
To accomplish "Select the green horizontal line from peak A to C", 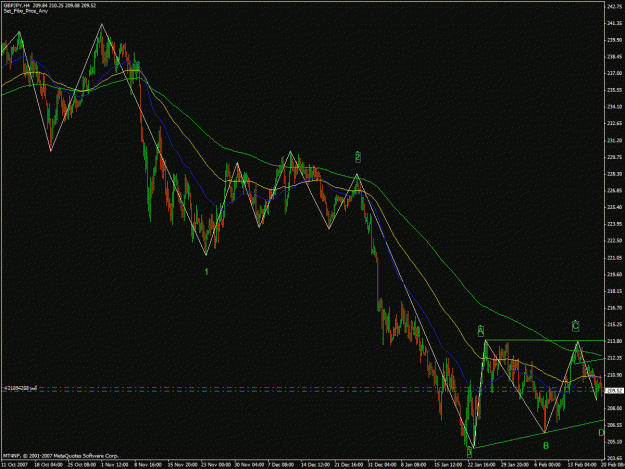I will (544, 340).
